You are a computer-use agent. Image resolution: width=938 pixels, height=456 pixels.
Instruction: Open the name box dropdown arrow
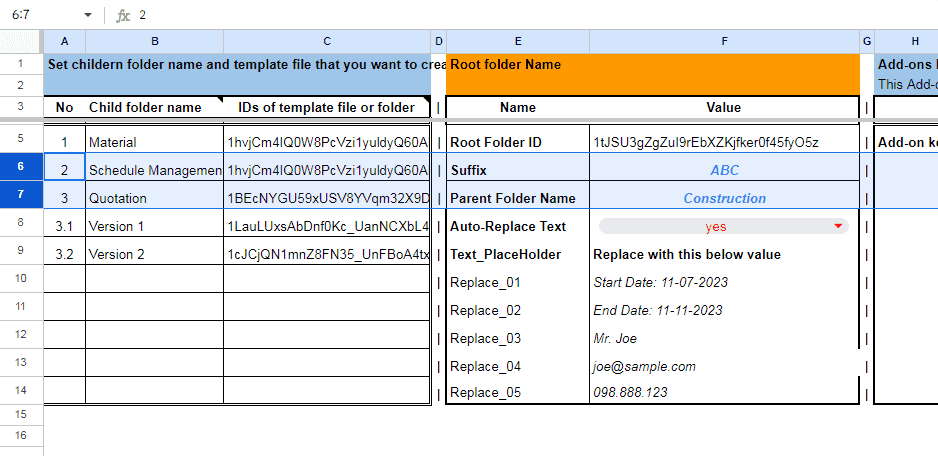click(x=88, y=16)
